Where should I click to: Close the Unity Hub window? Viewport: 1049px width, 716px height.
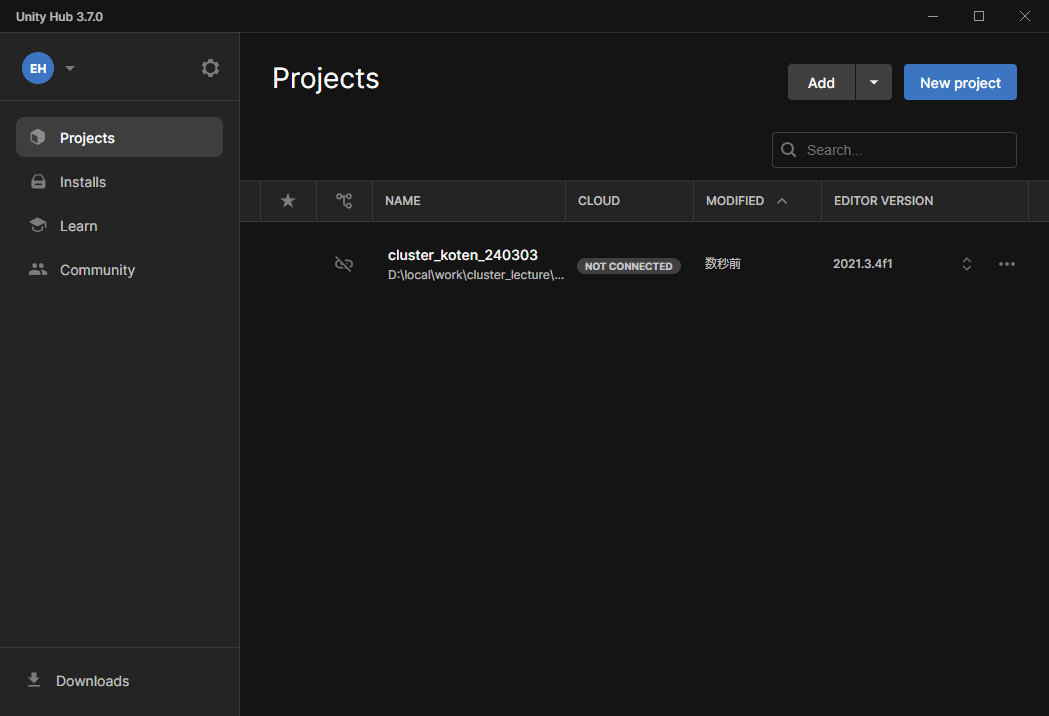tap(1025, 16)
